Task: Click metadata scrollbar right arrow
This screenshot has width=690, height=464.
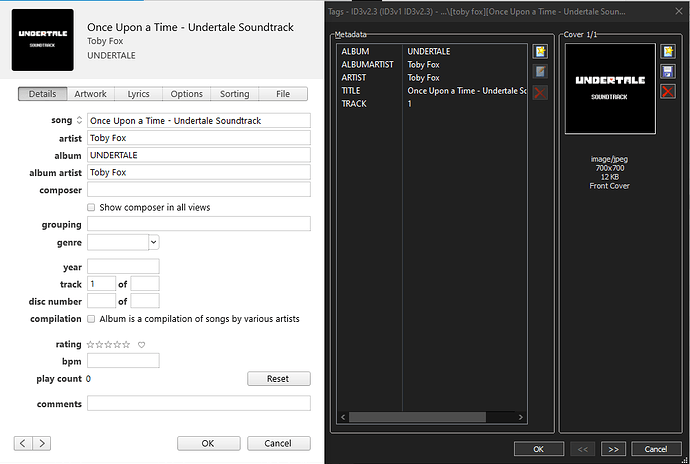Action: point(521,417)
